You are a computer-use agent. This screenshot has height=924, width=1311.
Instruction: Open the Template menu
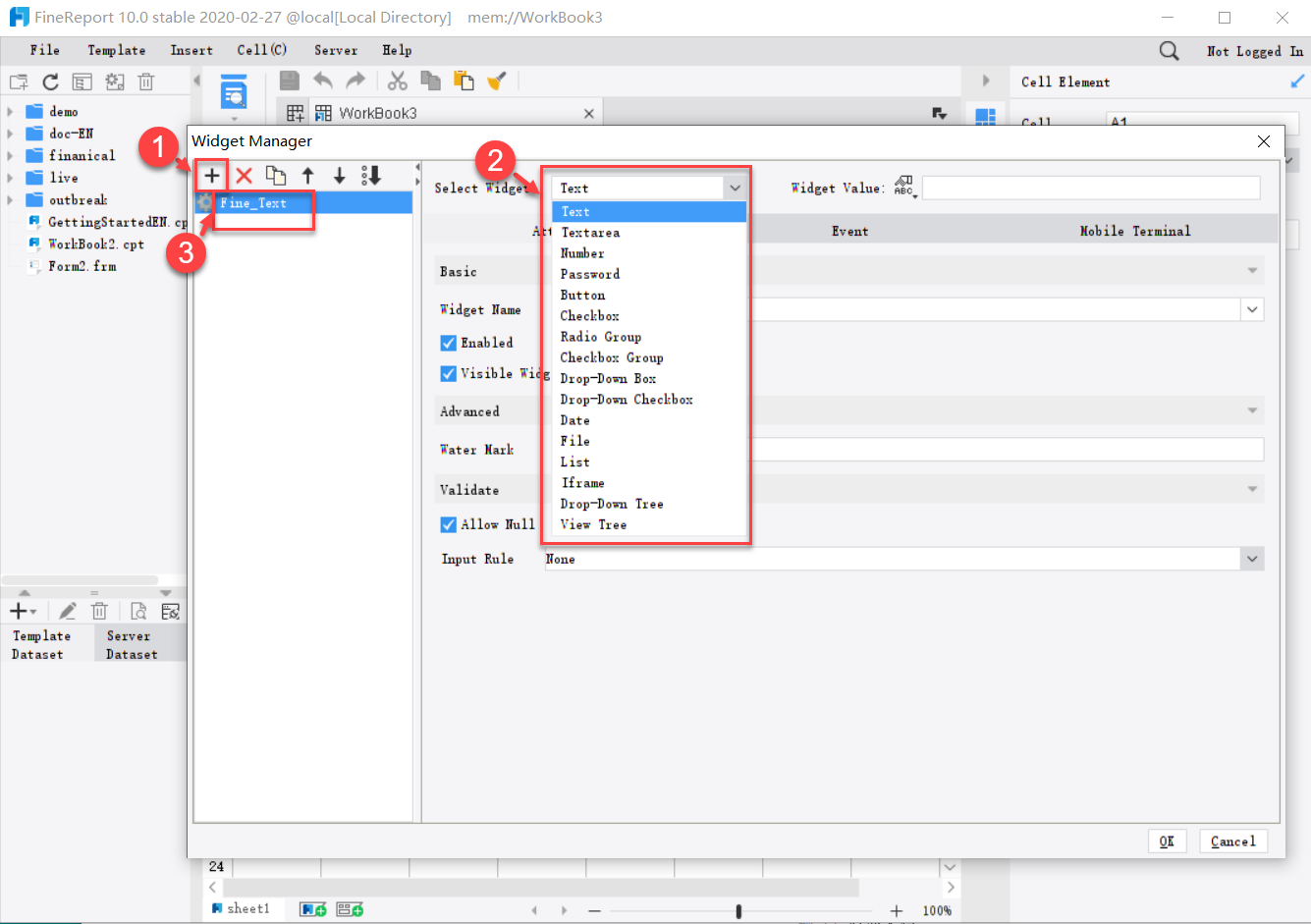116,50
